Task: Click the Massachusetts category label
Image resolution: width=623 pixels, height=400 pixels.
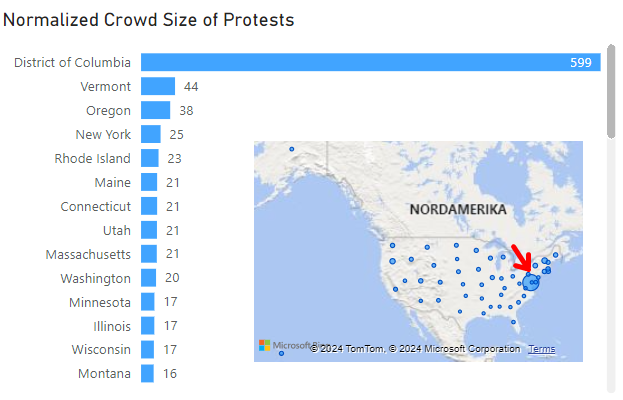Action: click(x=88, y=254)
